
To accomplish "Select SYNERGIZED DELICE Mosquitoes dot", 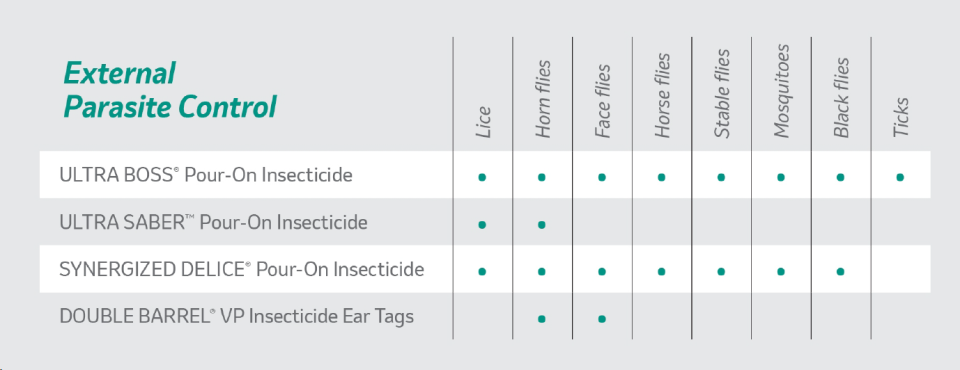I will 781,271.
